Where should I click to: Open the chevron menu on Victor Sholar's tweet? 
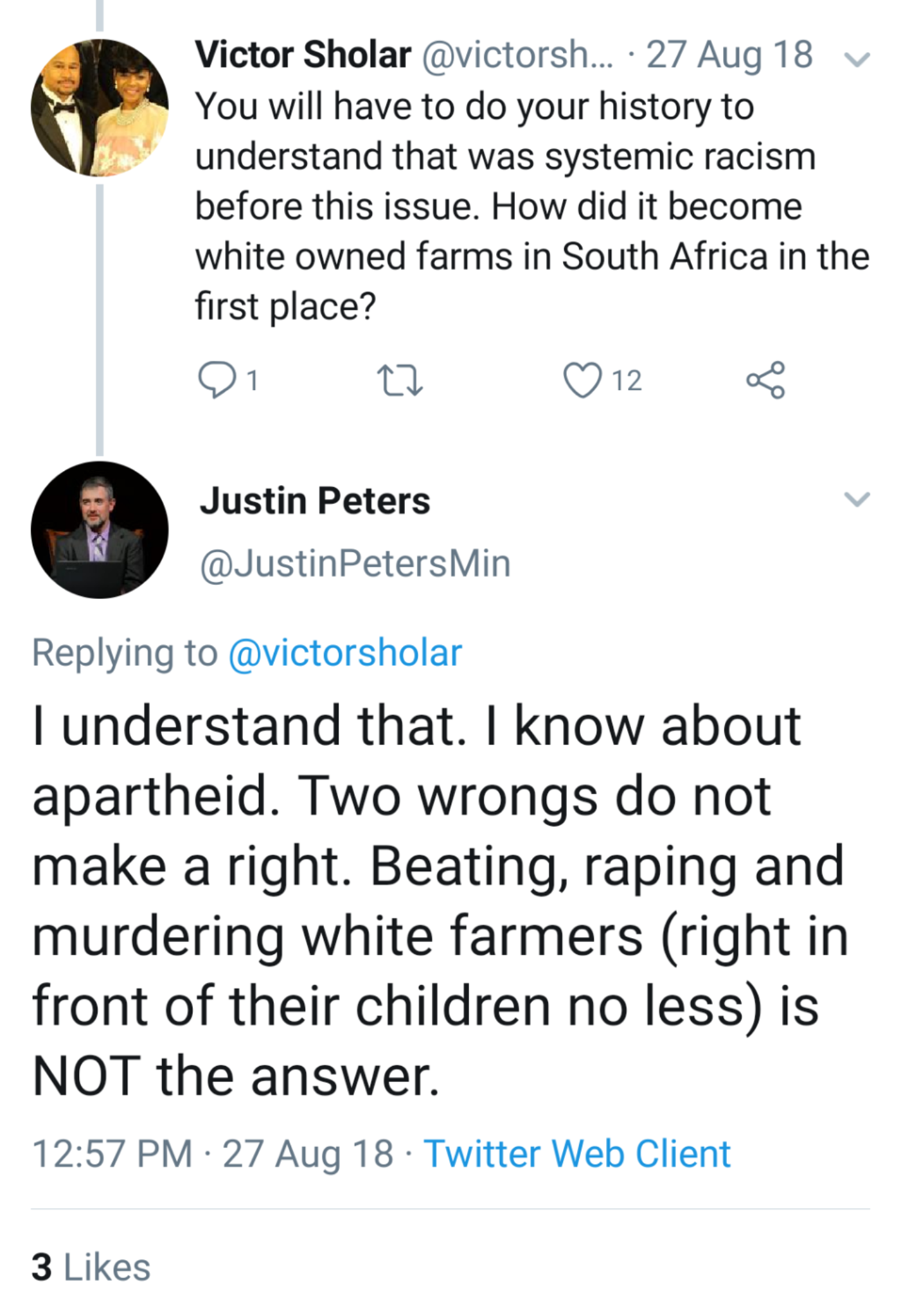[x=857, y=59]
